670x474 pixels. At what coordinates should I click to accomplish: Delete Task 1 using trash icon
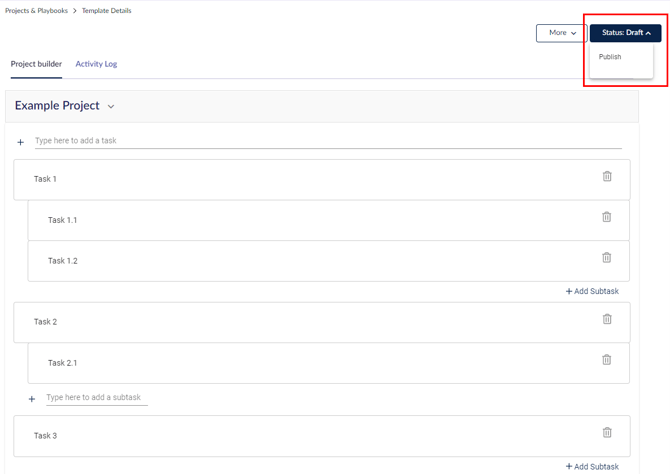pyautogui.click(x=606, y=177)
